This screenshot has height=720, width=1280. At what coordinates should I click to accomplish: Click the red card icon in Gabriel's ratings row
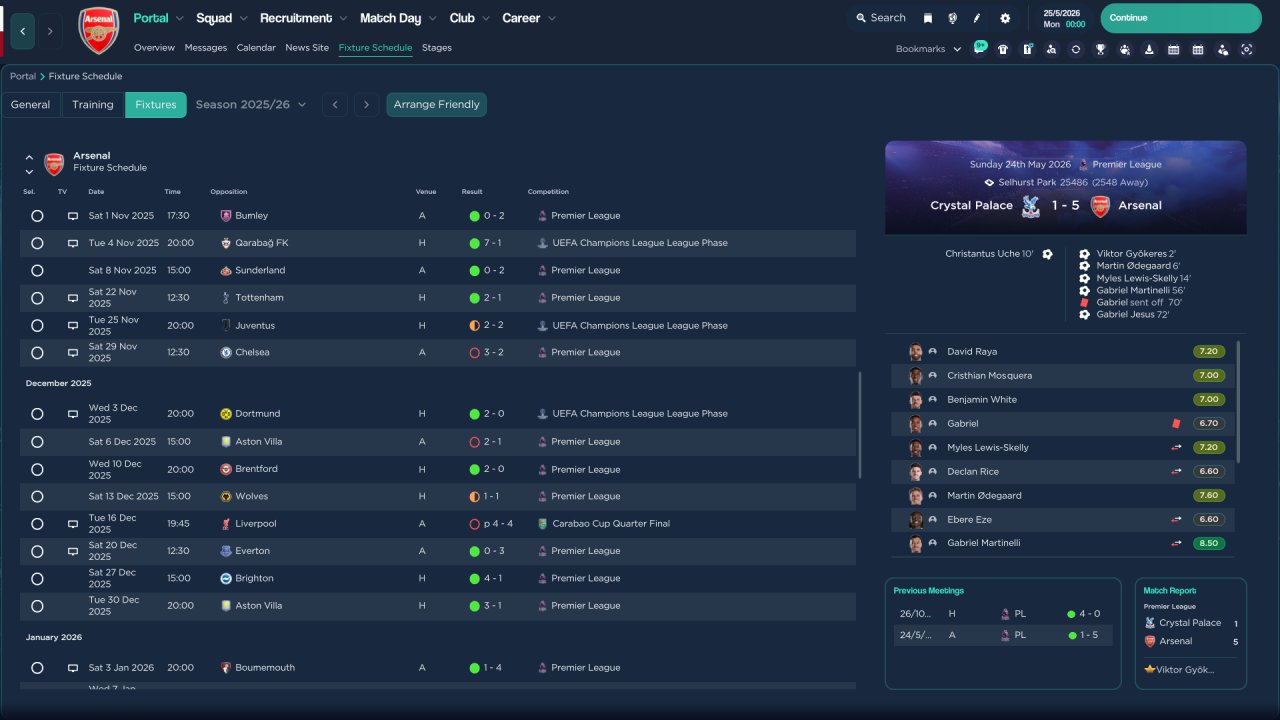pos(1176,424)
